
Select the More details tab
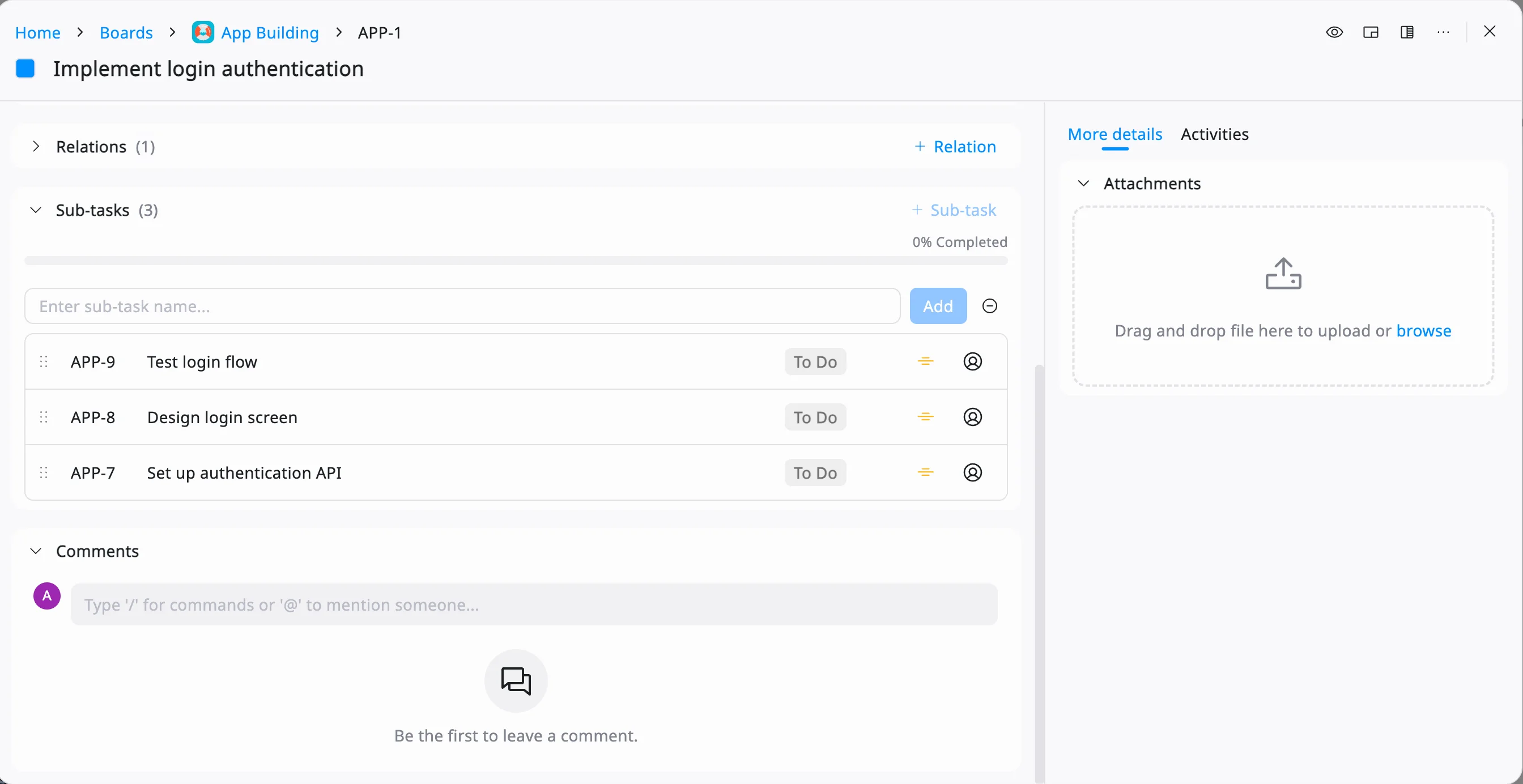coord(1114,135)
